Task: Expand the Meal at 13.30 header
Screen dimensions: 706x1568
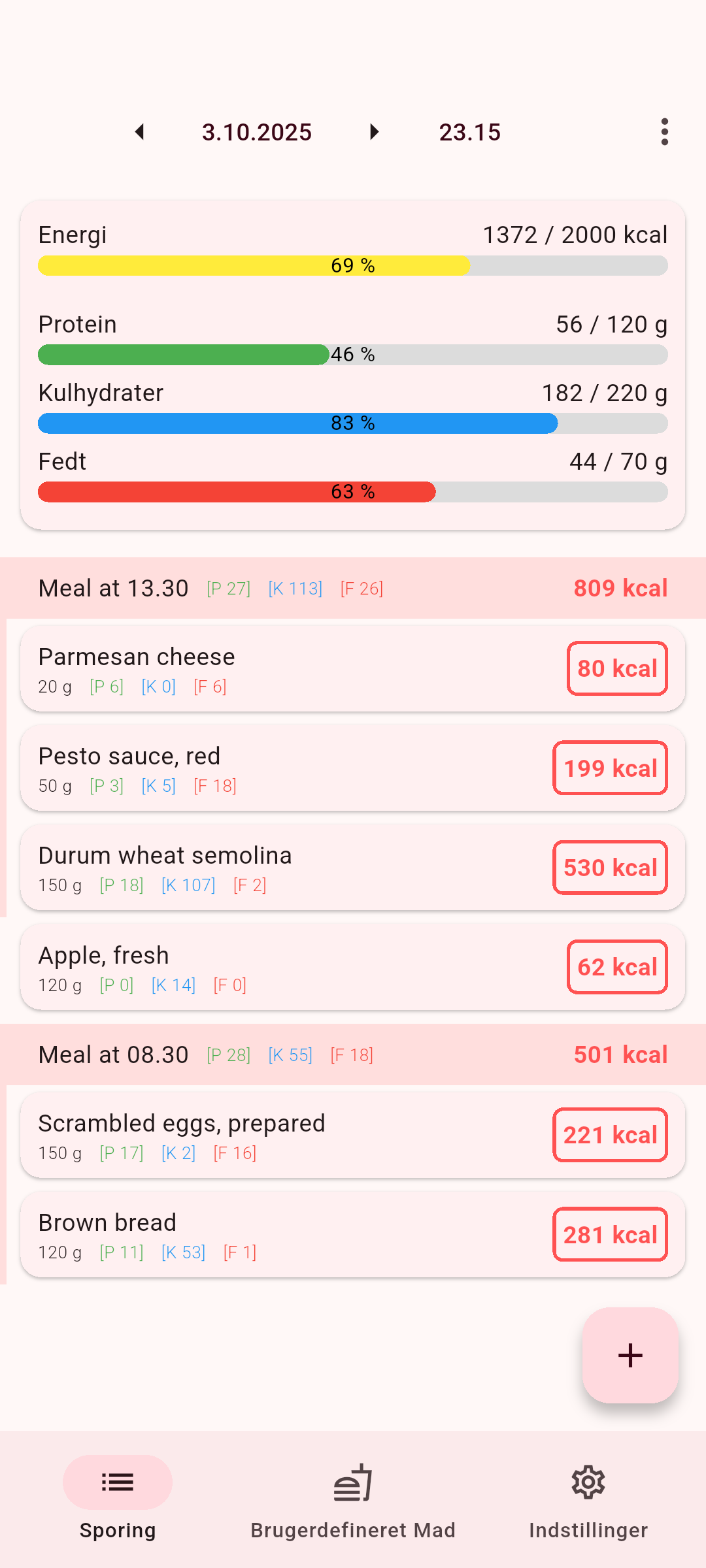Action: coord(353,588)
